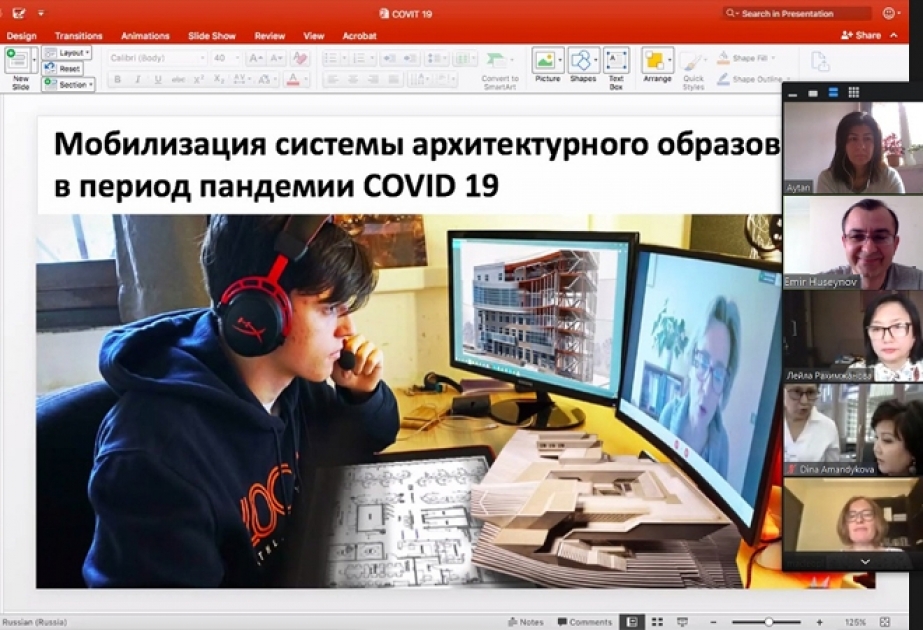Image resolution: width=923 pixels, height=630 pixels.
Task: Open the Shapes gallery icon
Action: pos(581,61)
